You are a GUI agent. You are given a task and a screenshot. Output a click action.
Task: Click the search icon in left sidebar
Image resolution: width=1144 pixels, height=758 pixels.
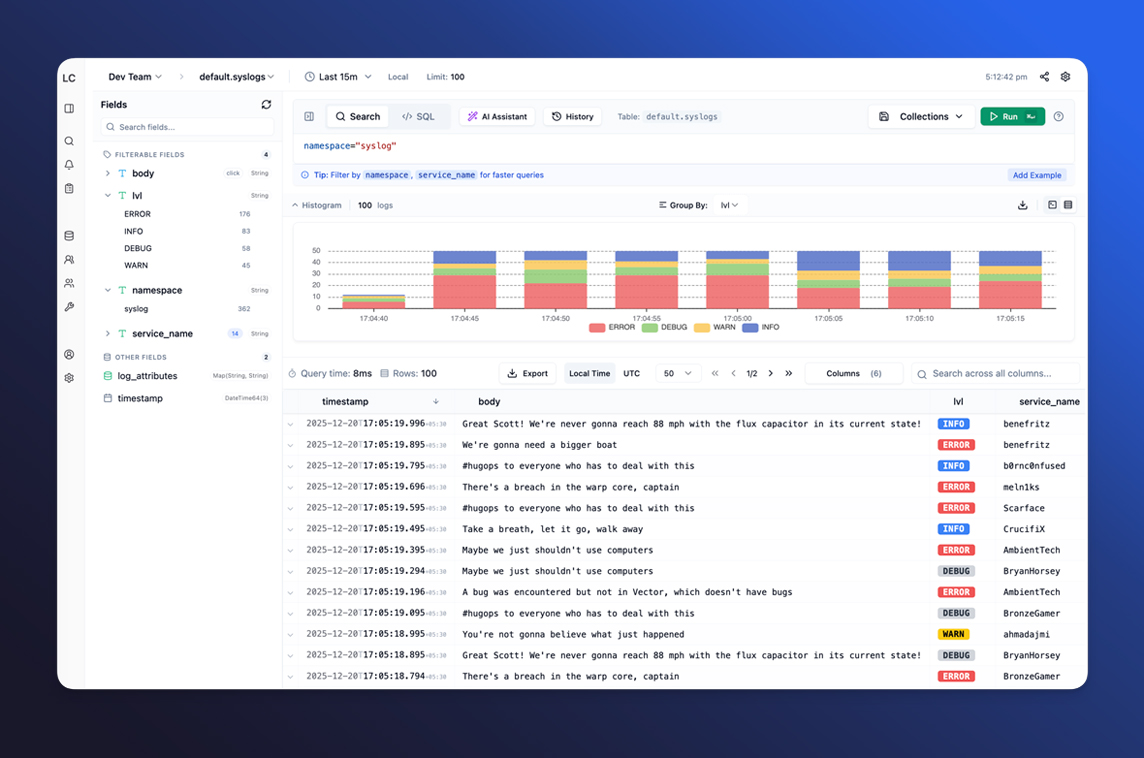(x=69, y=141)
